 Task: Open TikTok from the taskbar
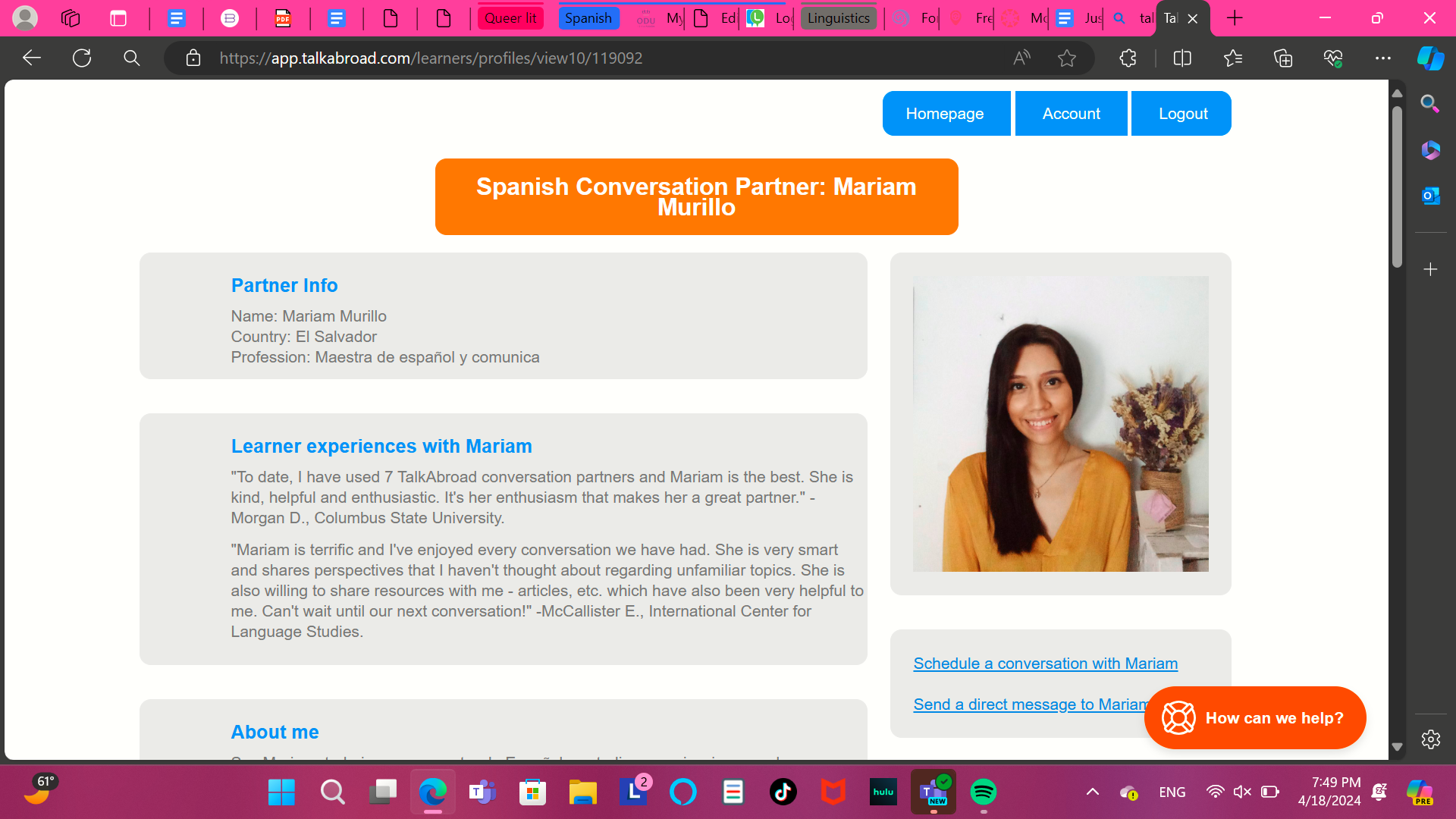[x=783, y=792]
